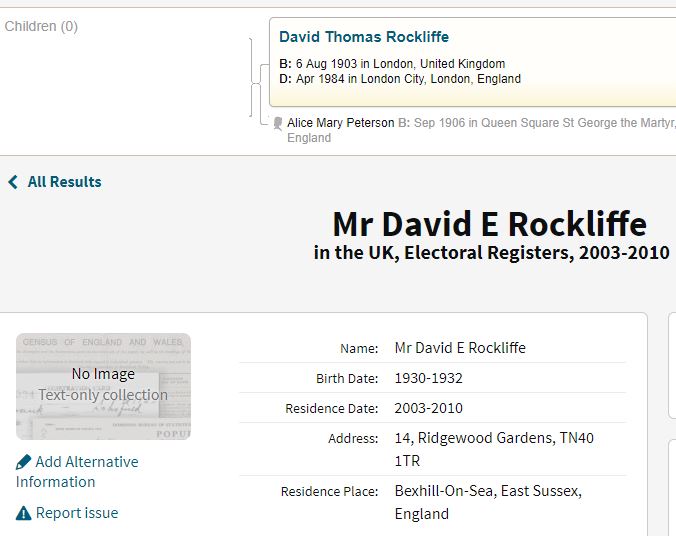Click the UK Electoral Registers 2003-2010 subtitle
676x536 pixels.
tap(491, 253)
